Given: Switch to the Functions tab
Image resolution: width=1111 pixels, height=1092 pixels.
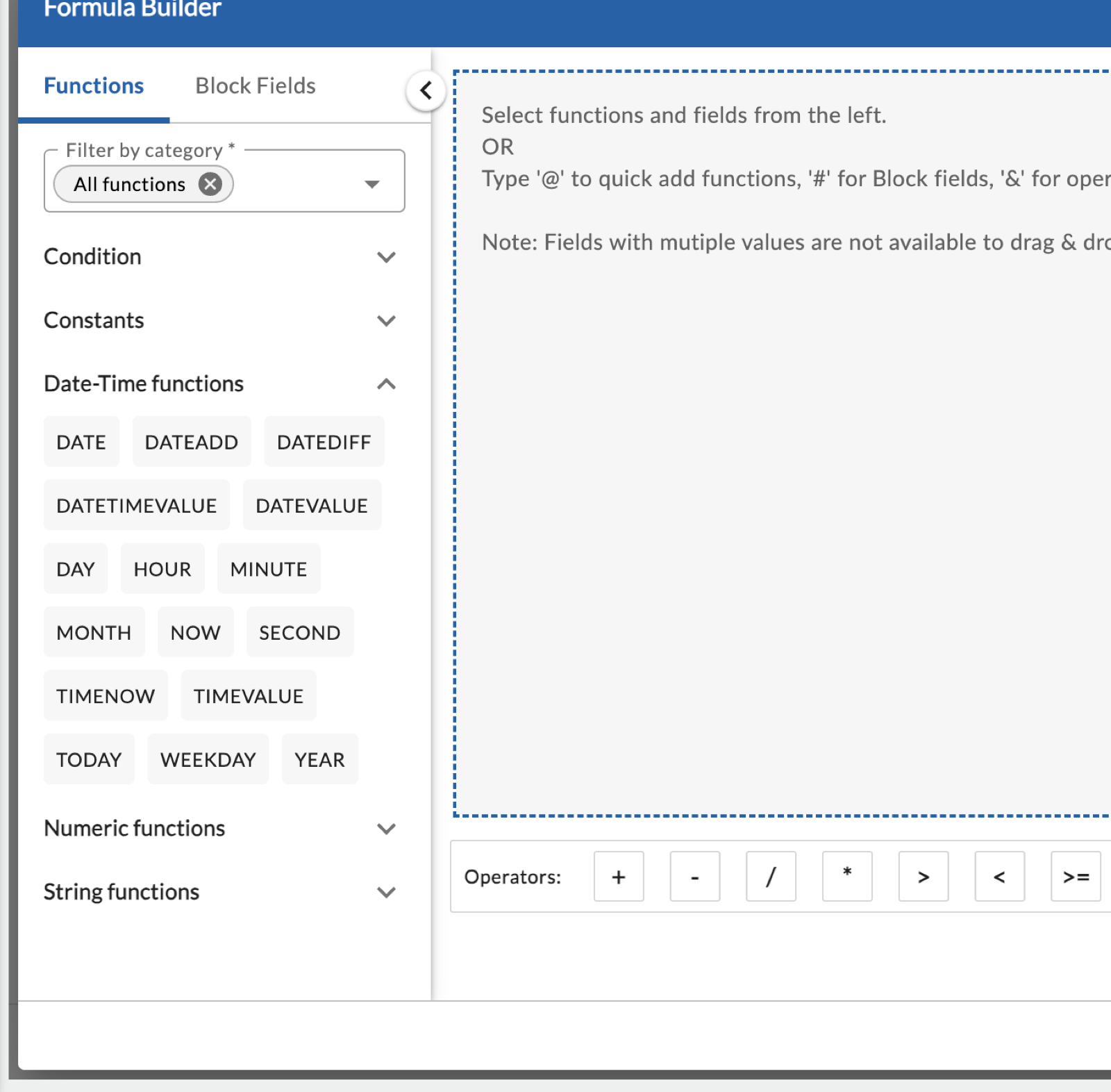Looking at the screenshot, I should click(94, 86).
